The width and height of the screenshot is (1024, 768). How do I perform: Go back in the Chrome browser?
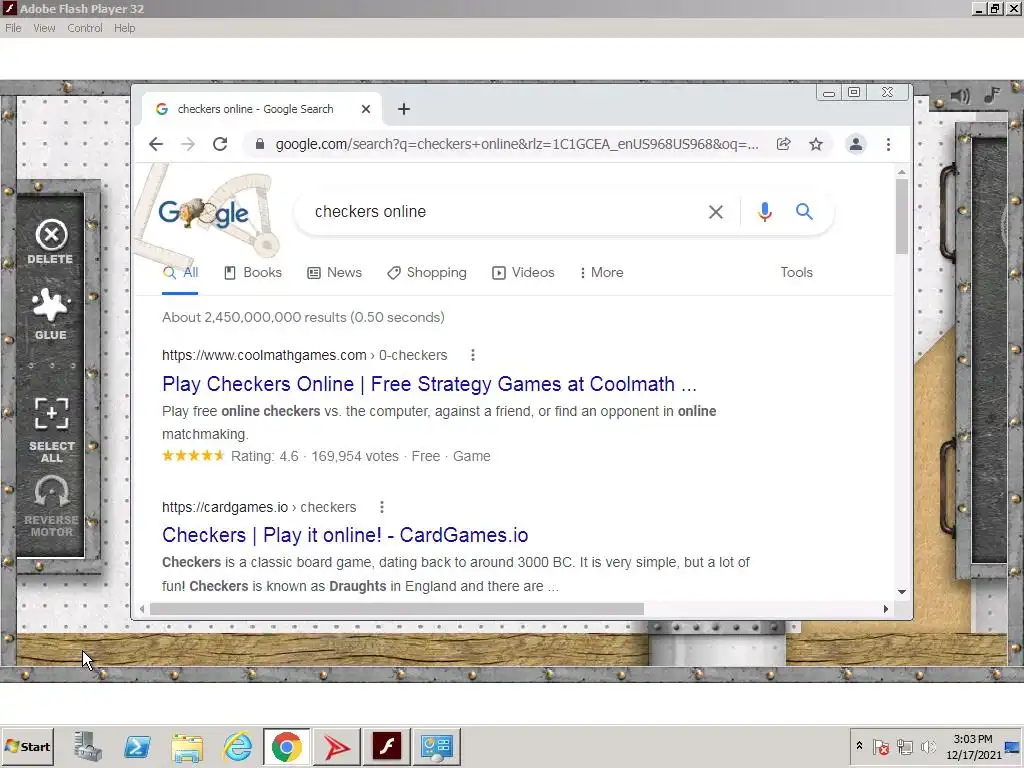pos(155,144)
